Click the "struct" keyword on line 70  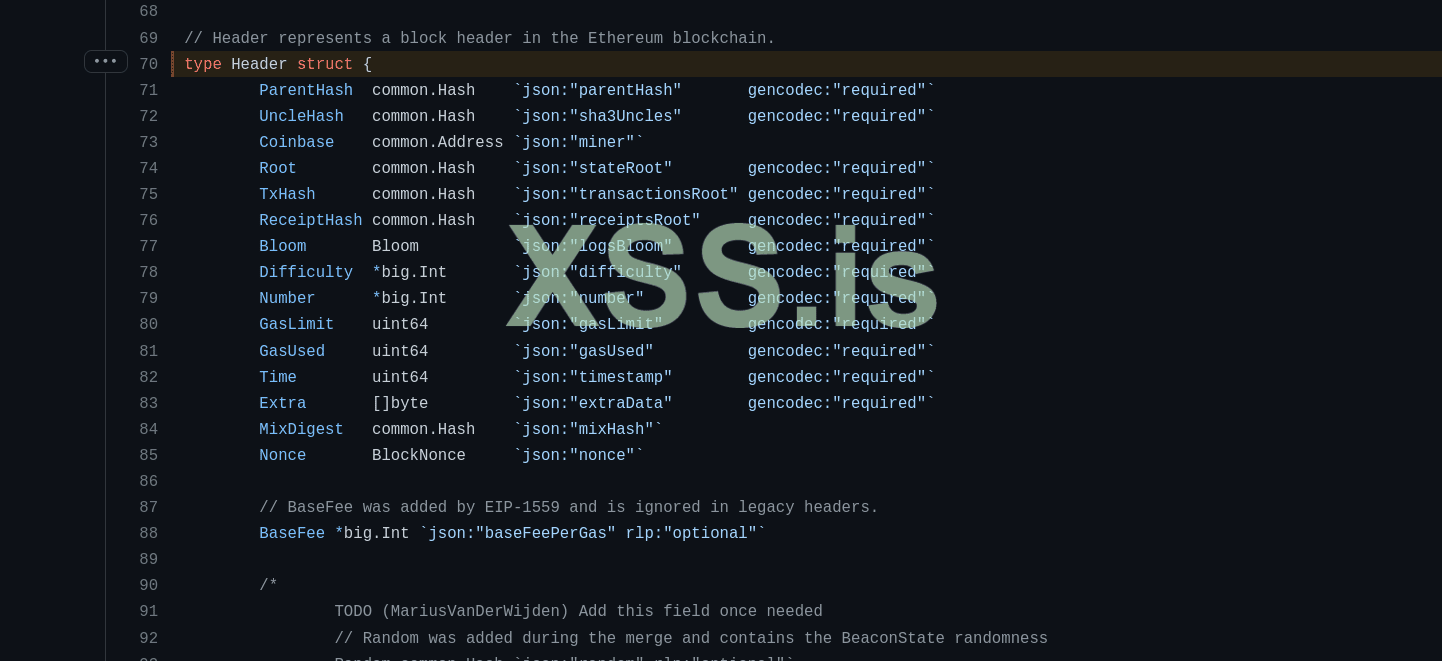pos(325,65)
